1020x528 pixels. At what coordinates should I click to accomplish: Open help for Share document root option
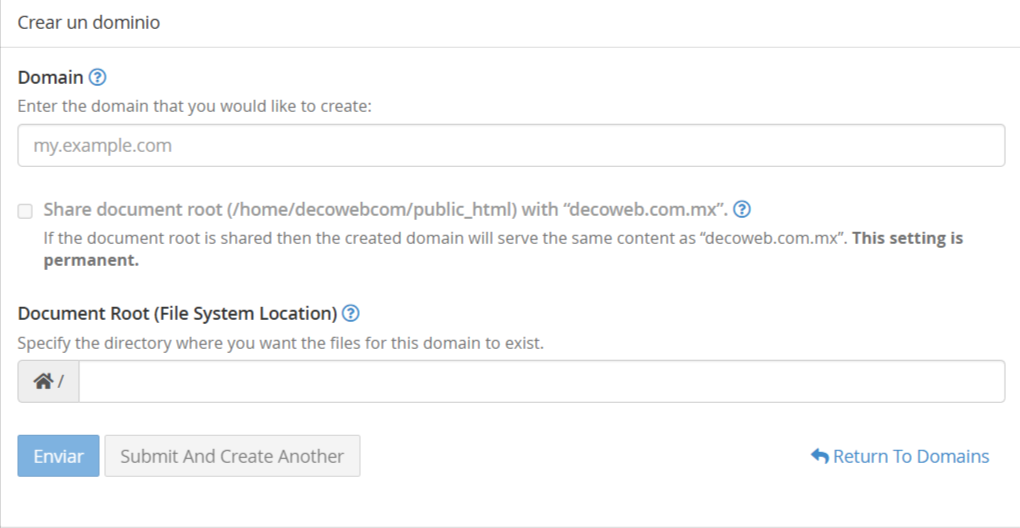click(x=742, y=210)
